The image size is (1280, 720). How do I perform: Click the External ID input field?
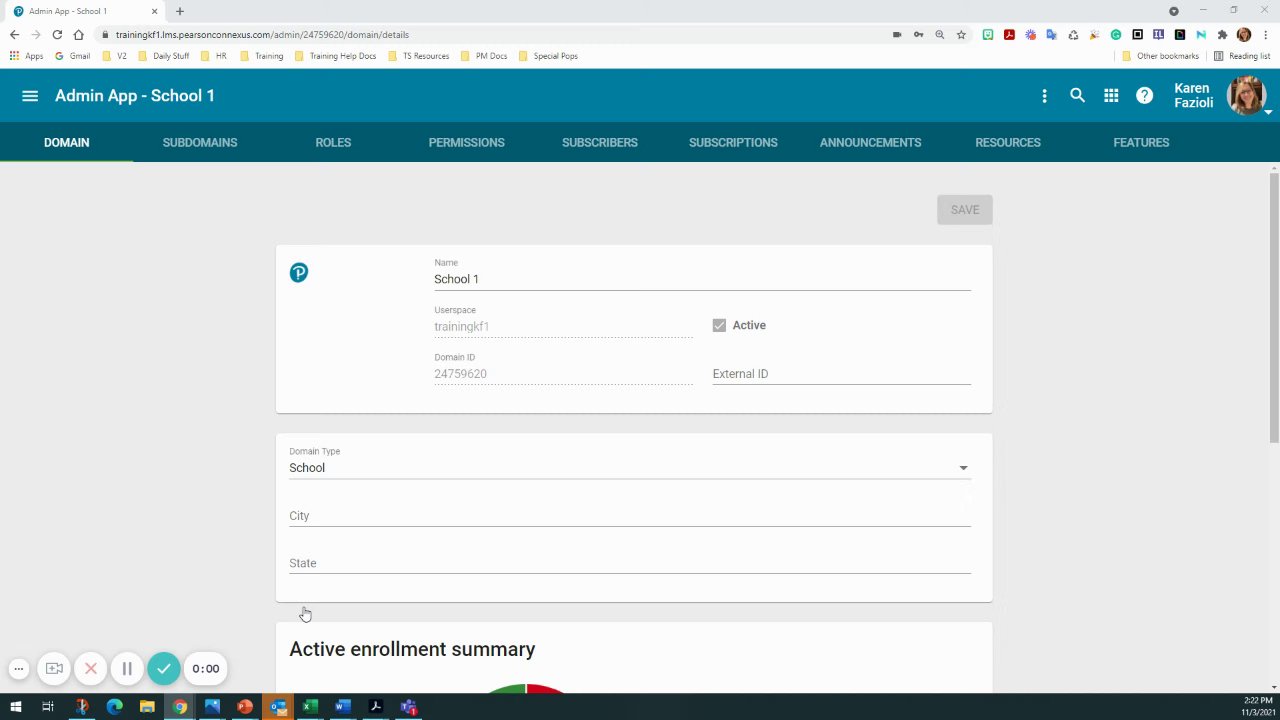point(842,374)
